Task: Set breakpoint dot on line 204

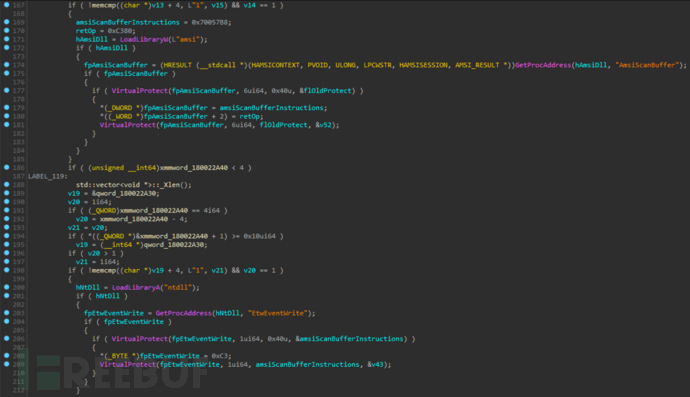Action: (x=7, y=321)
